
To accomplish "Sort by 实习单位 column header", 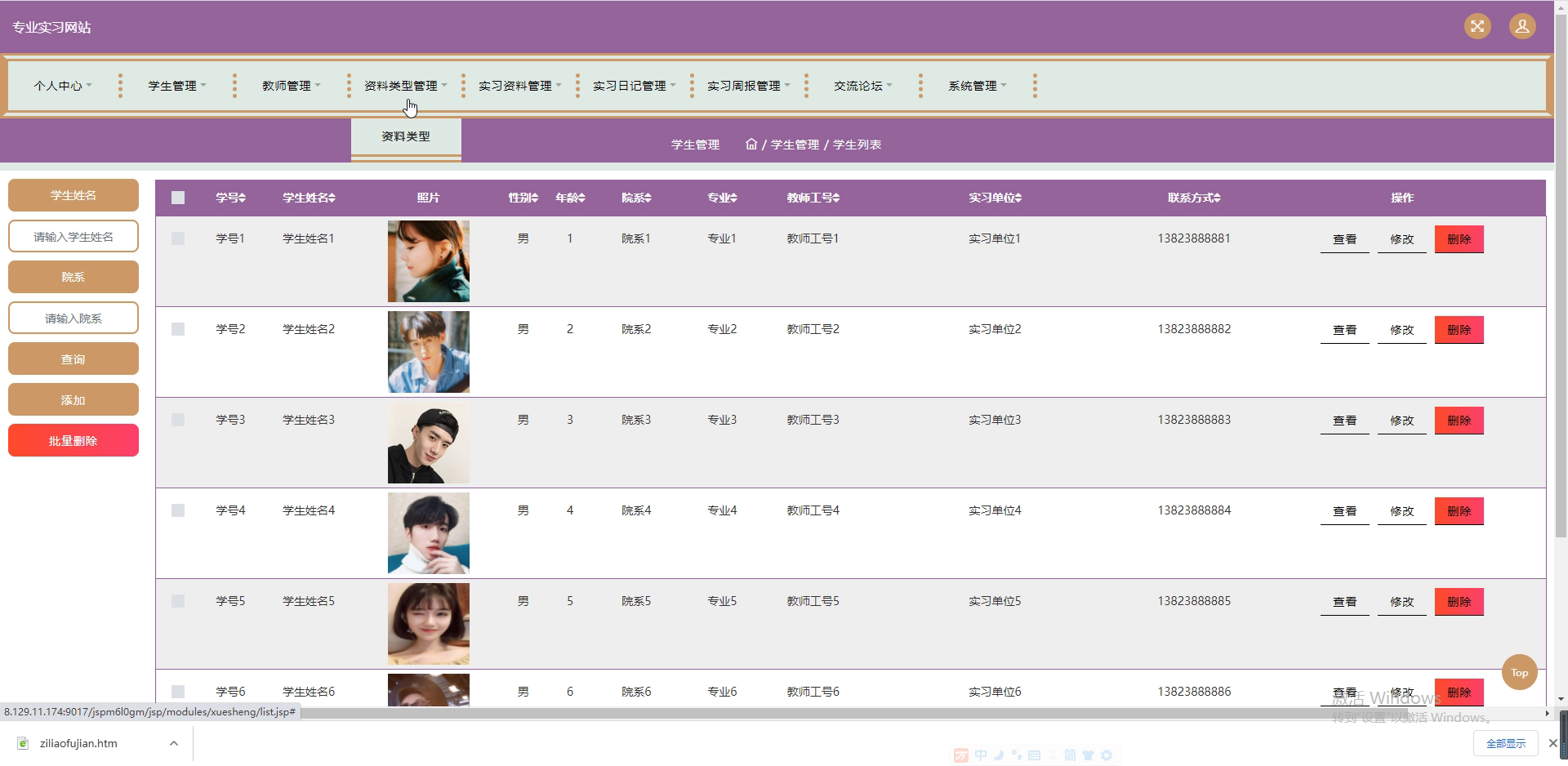I will point(995,198).
